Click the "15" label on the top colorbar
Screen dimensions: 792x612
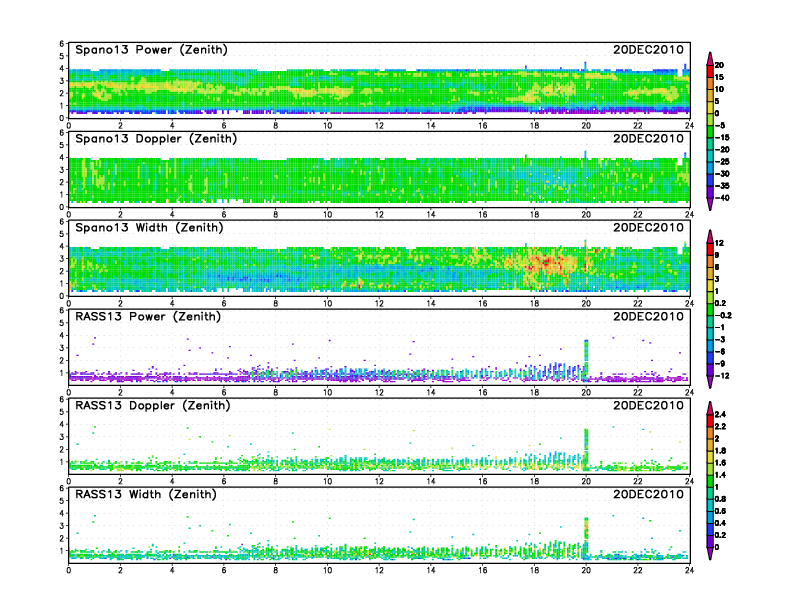719,77
